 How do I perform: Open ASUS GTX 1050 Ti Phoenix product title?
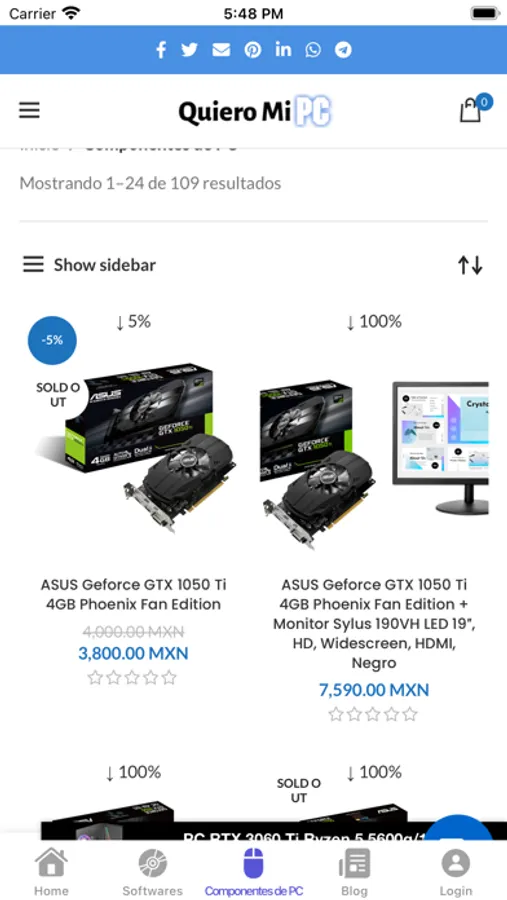[x=134, y=594]
